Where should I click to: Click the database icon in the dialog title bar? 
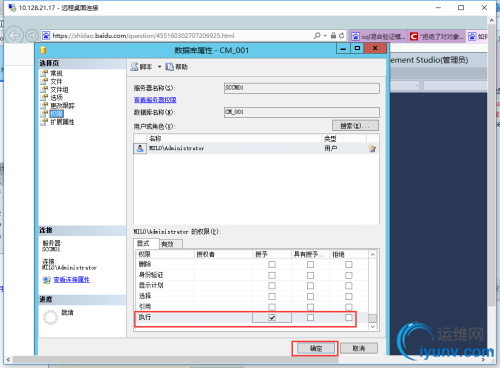coord(43,50)
